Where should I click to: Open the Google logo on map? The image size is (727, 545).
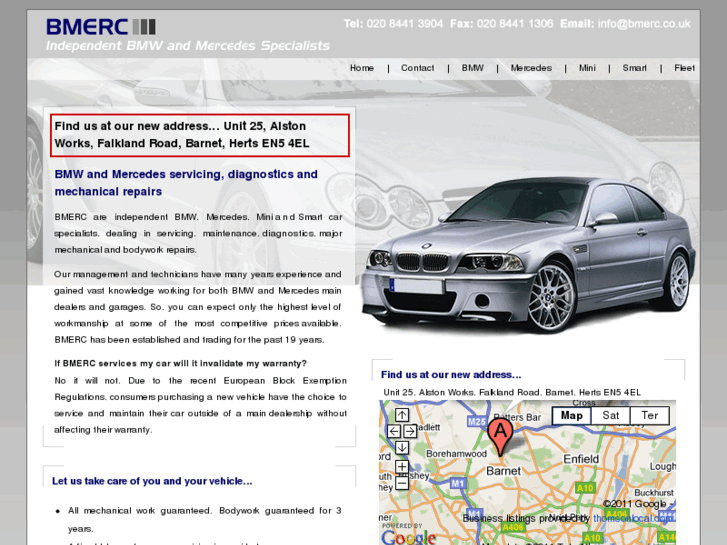408,537
